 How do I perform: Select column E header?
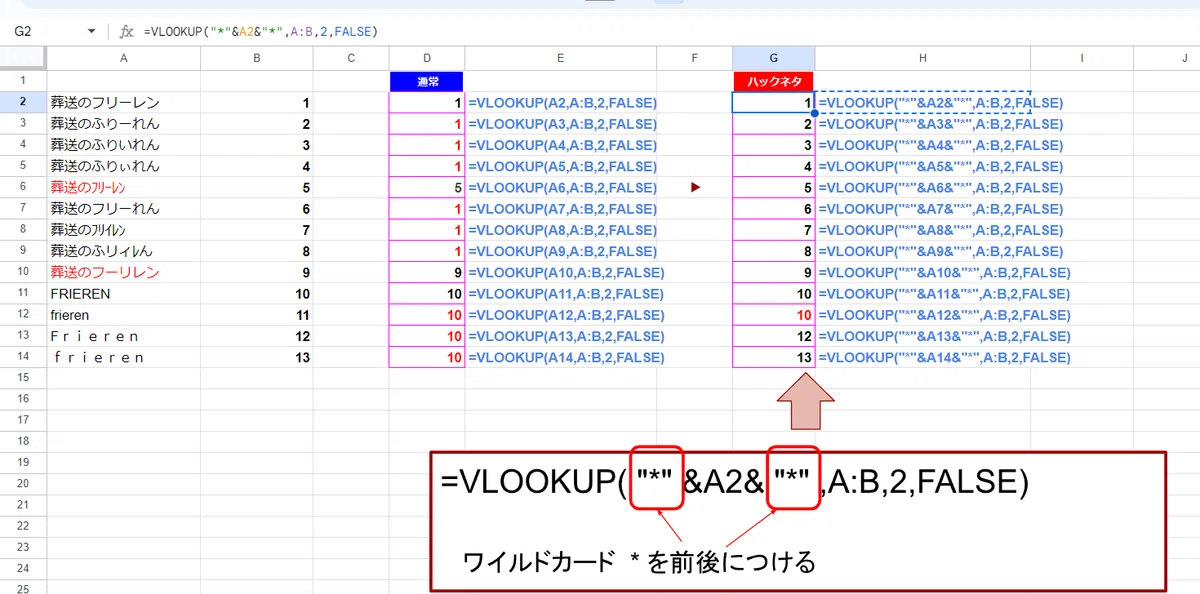(561, 59)
